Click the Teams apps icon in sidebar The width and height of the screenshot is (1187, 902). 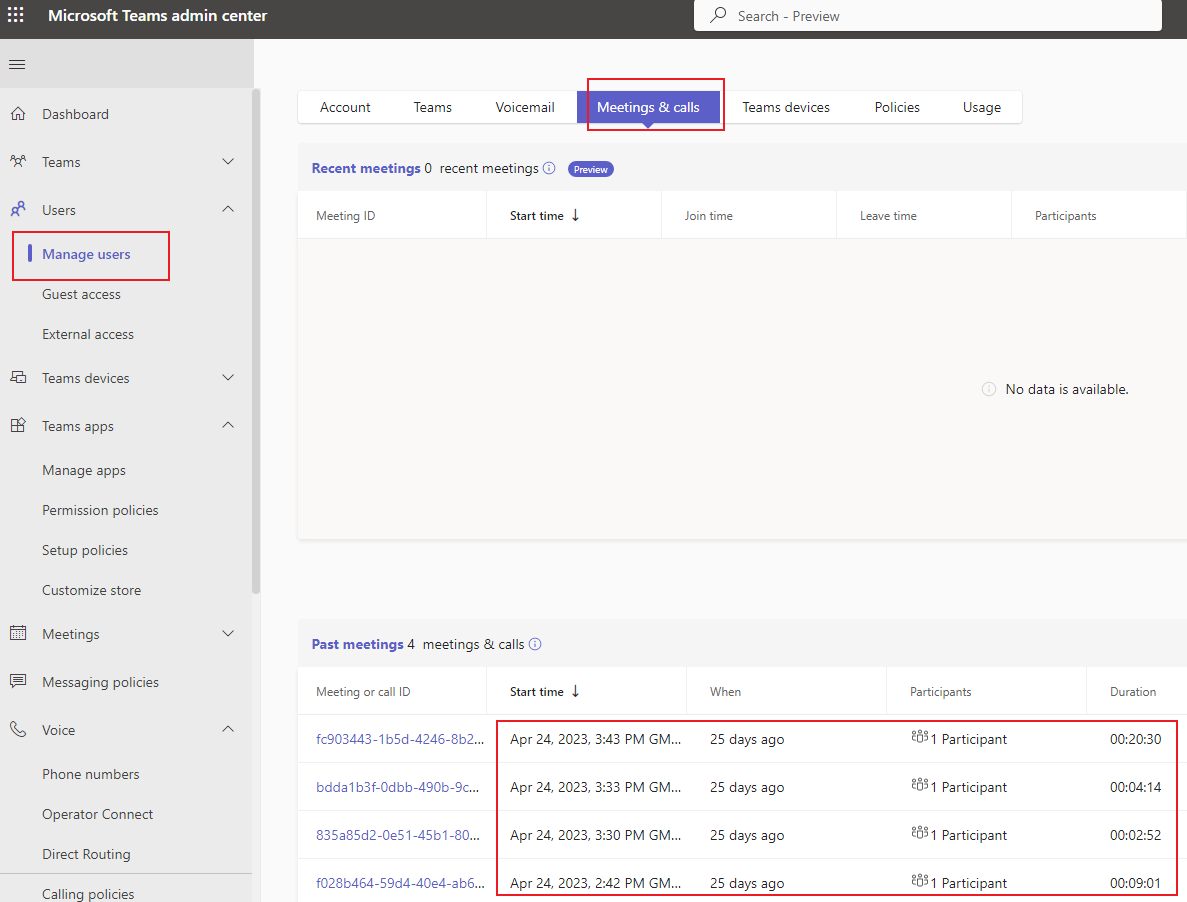click(18, 425)
